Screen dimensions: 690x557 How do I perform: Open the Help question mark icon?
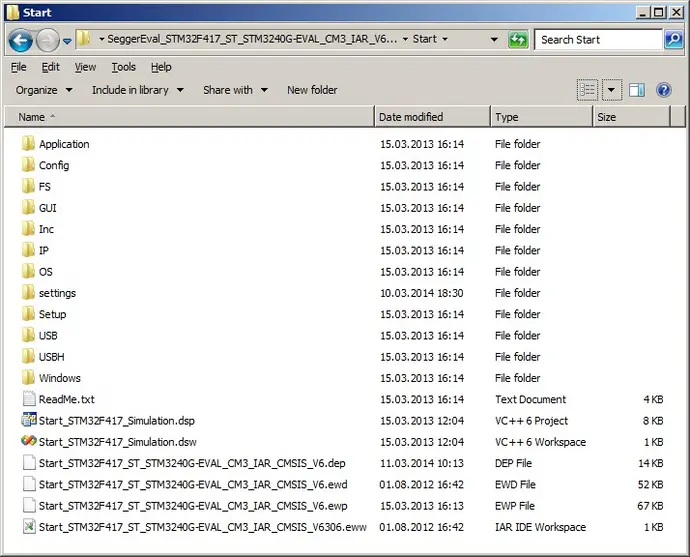click(663, 90)
